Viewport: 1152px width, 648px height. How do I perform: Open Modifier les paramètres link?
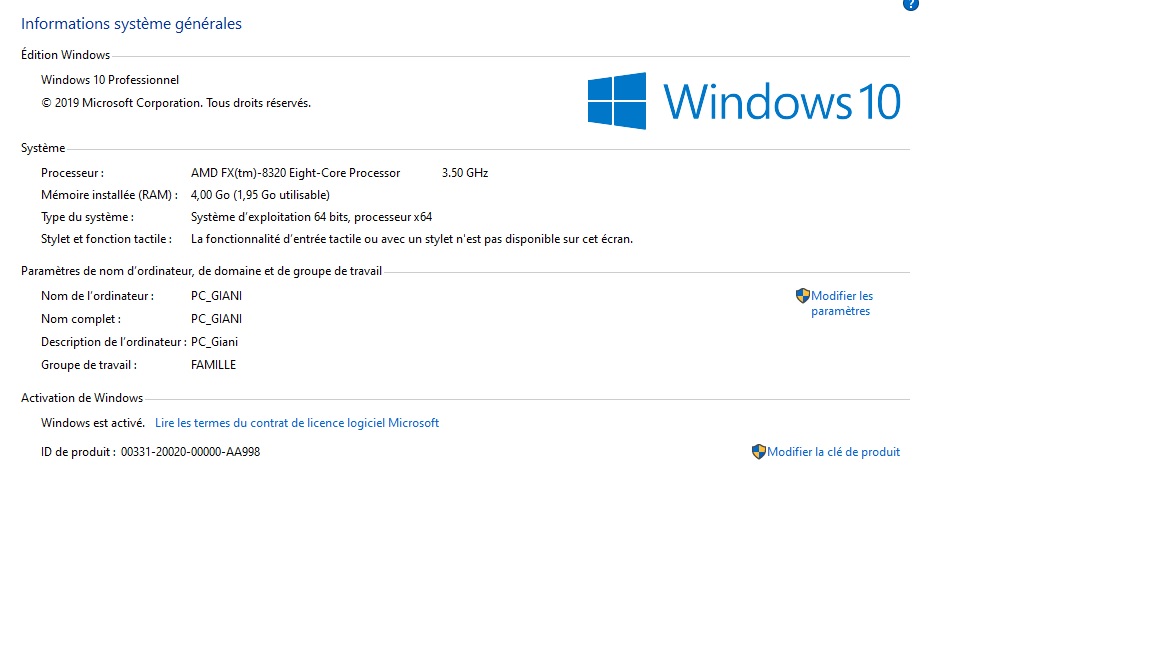click(842, 303)
